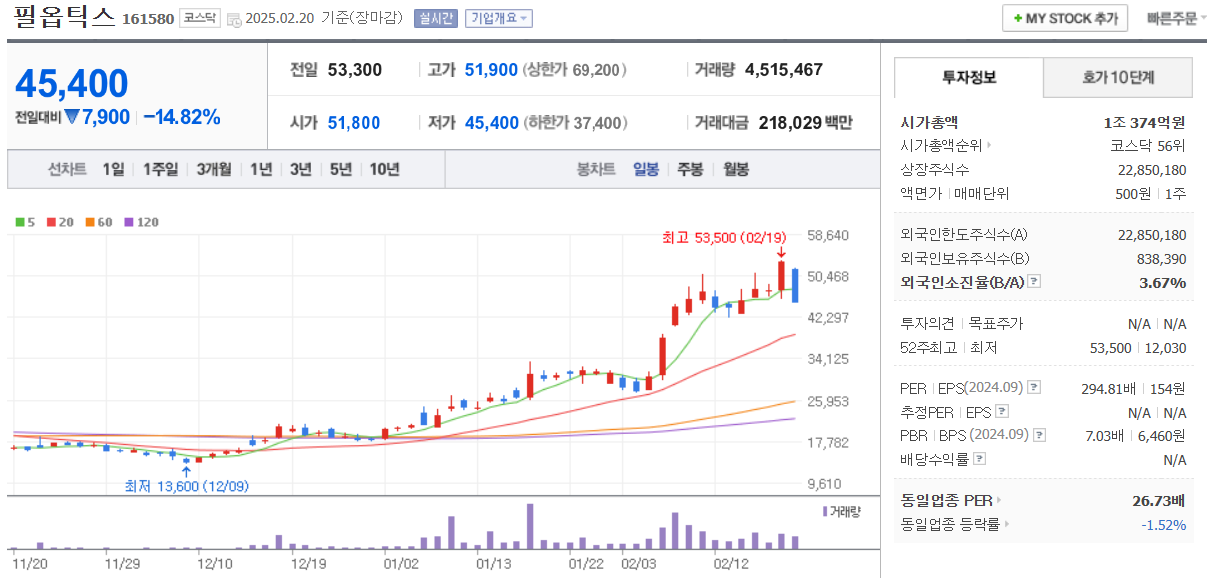Click the MY STOCK 추가 button
Viewport: 1211px width, 578px height.
click(x=1064, y=17)
